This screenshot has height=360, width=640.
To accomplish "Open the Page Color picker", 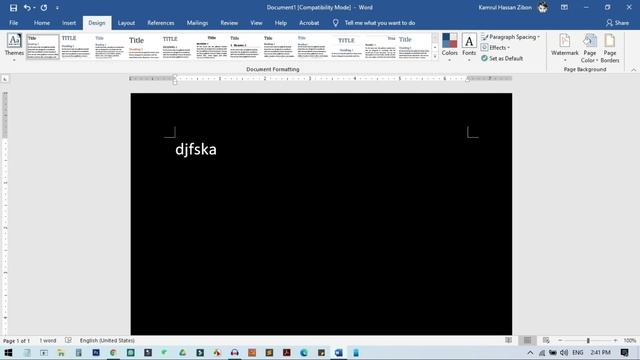I will 589,48.
